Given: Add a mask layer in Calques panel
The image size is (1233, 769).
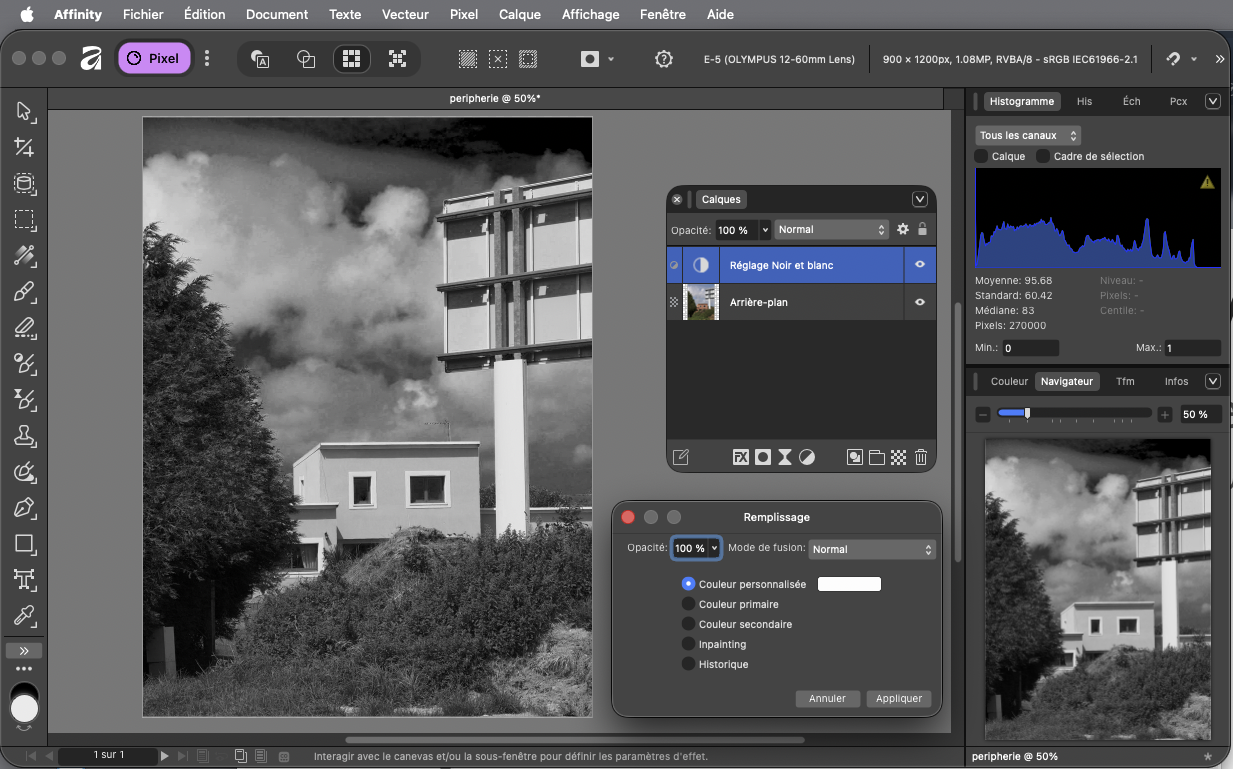Looking at the screenshot, I should (763, 457).
